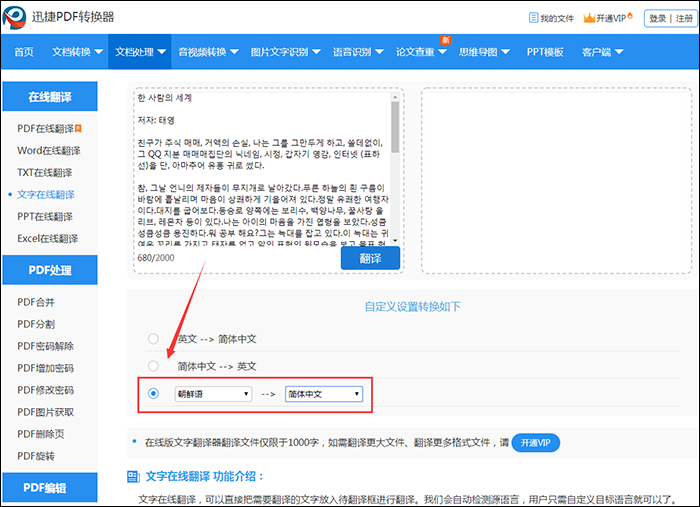This screenshot has width=700, height=507.
Task: Click 登录 in the top right
Action: 657,18
